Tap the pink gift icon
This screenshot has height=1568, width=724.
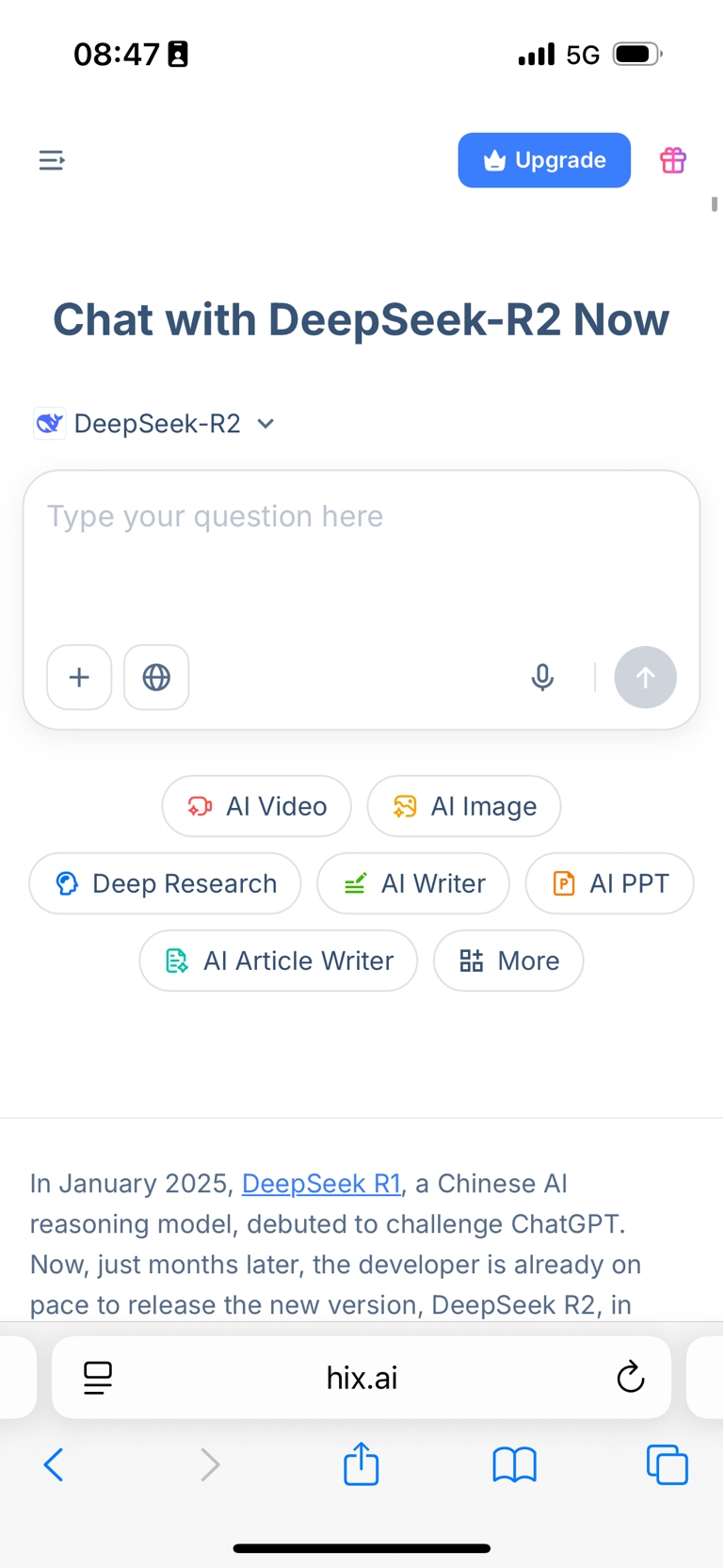click(672, 160)
